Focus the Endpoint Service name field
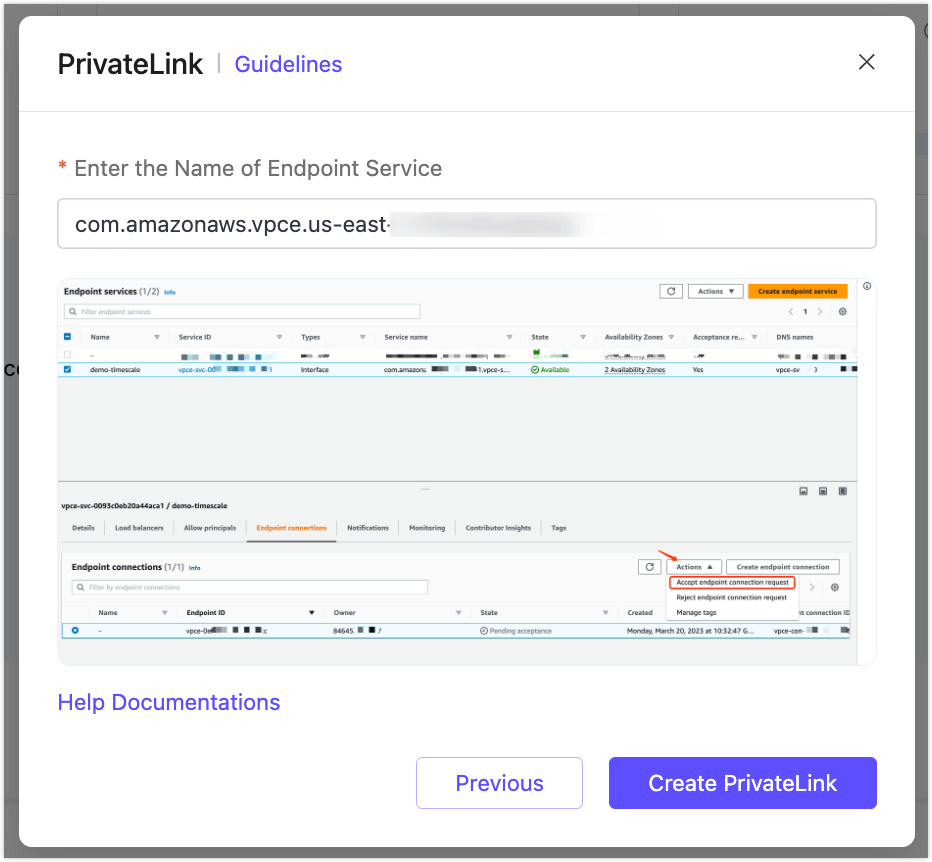Screen dimensions: 932x862 pyautogui.click(x=466, y=224)
